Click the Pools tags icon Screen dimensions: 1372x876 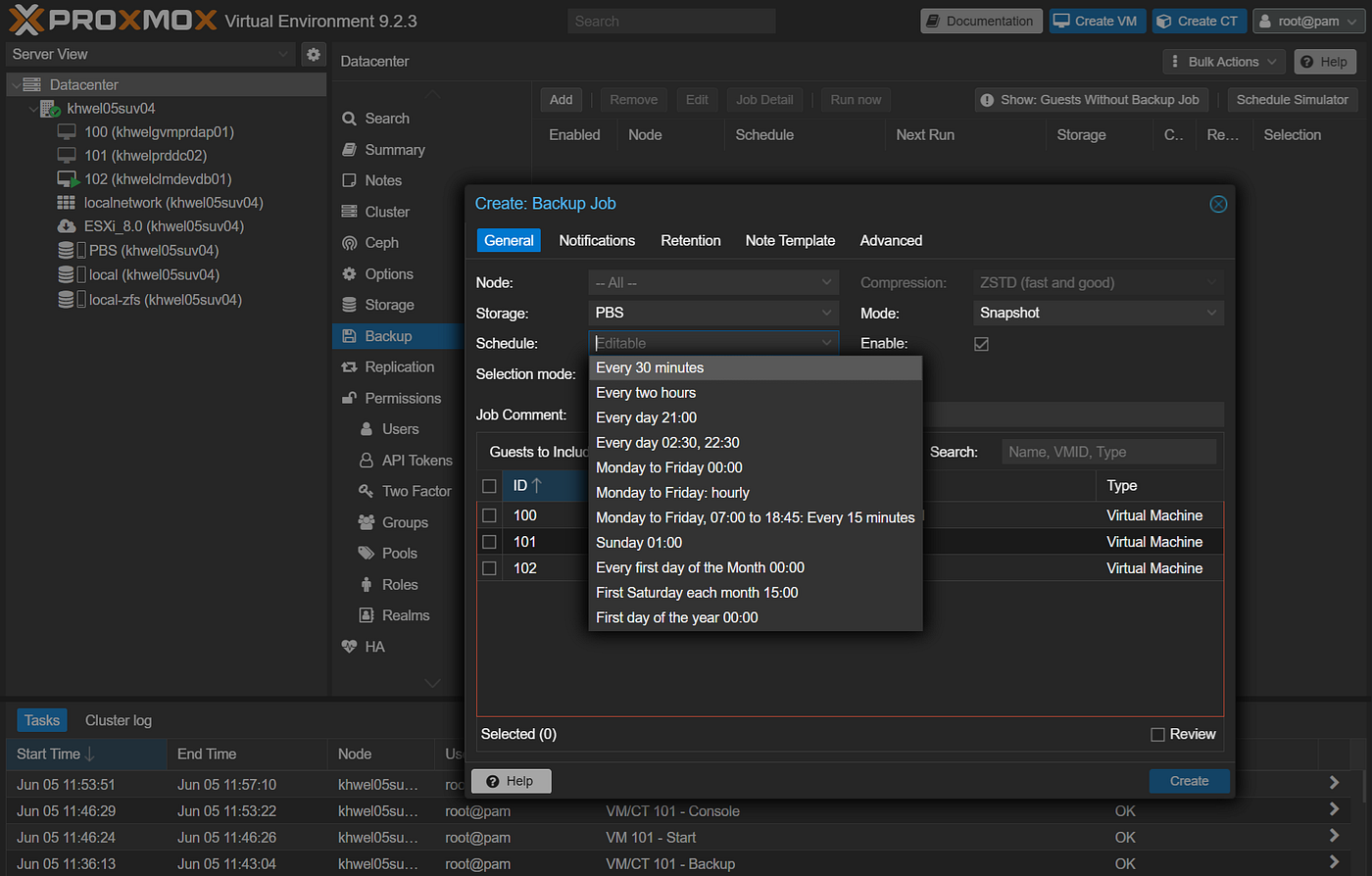[x=367, y=554]
